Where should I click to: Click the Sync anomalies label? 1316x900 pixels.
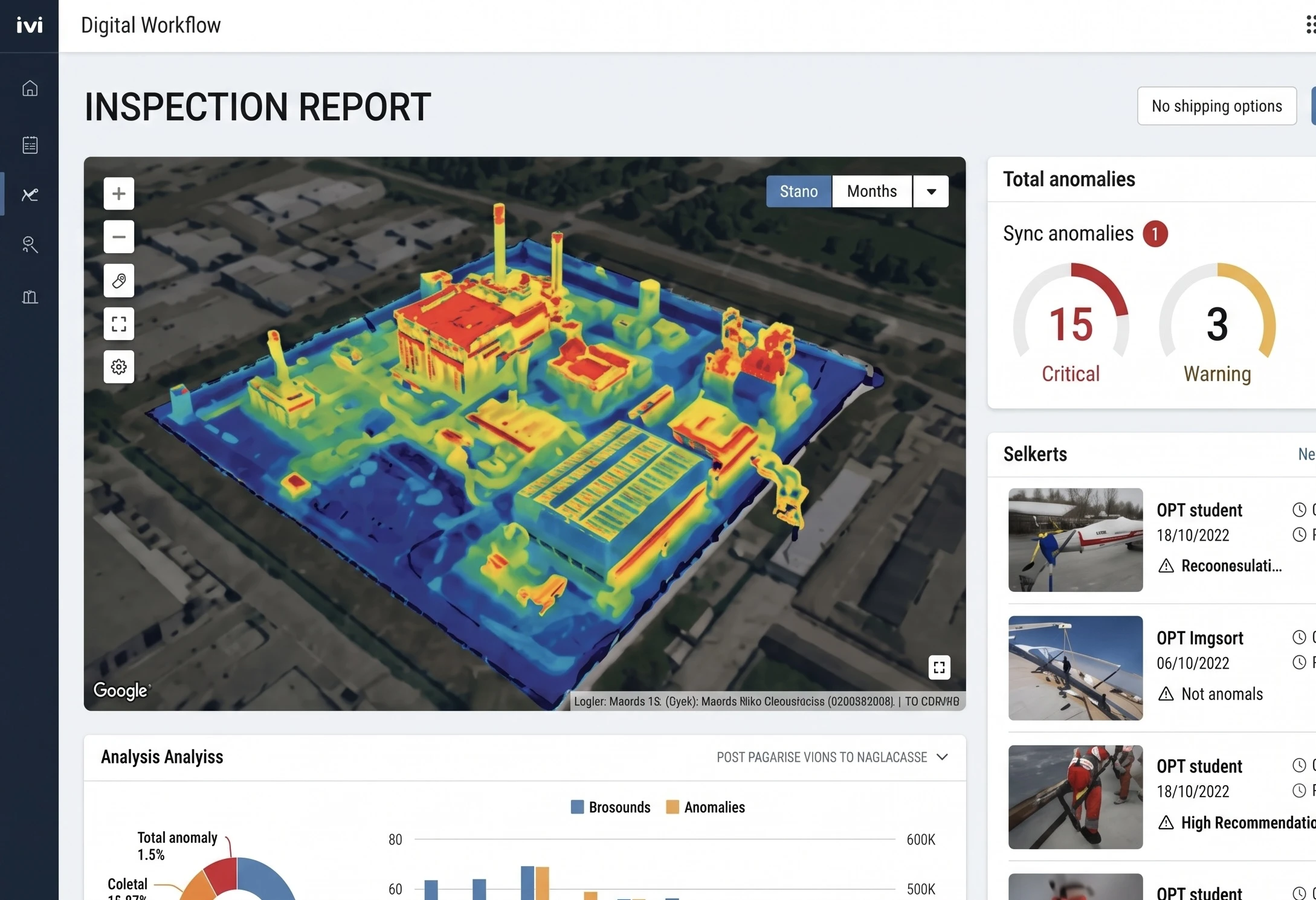coord(1068,234)
